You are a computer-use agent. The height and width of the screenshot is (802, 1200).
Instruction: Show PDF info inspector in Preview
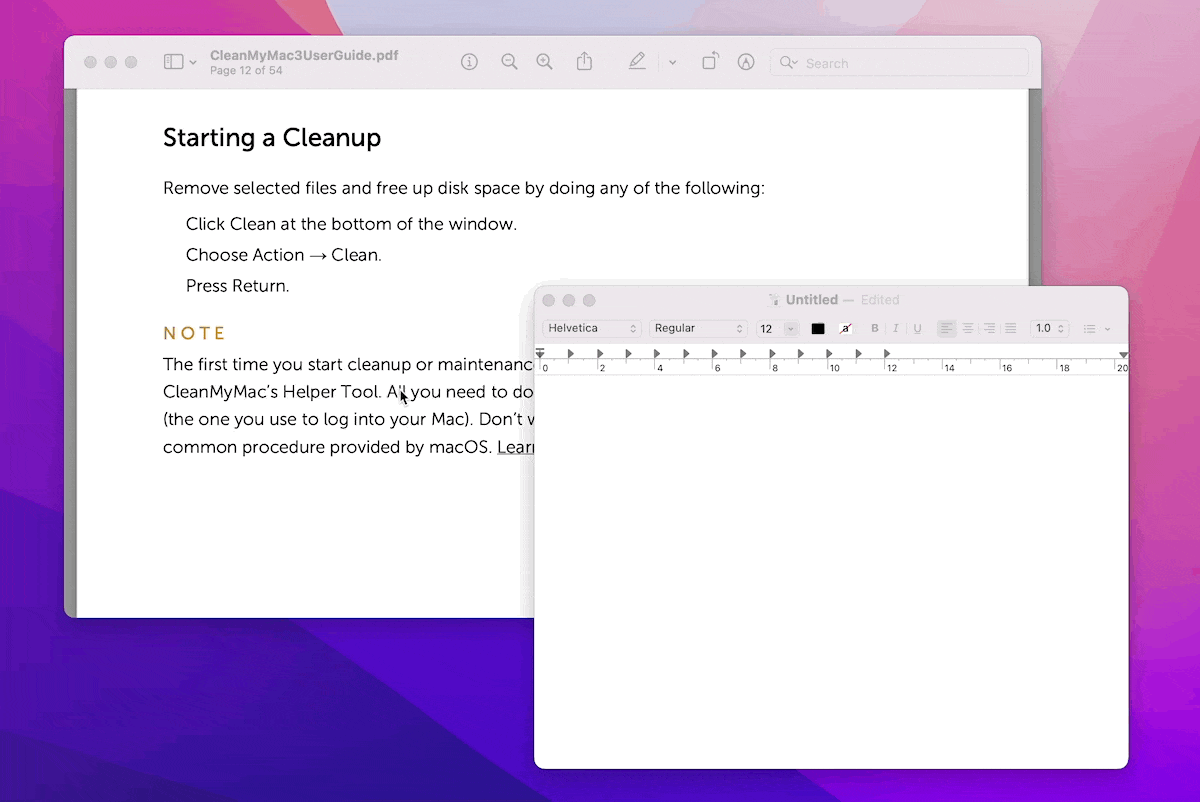click(x=469, y=62)
